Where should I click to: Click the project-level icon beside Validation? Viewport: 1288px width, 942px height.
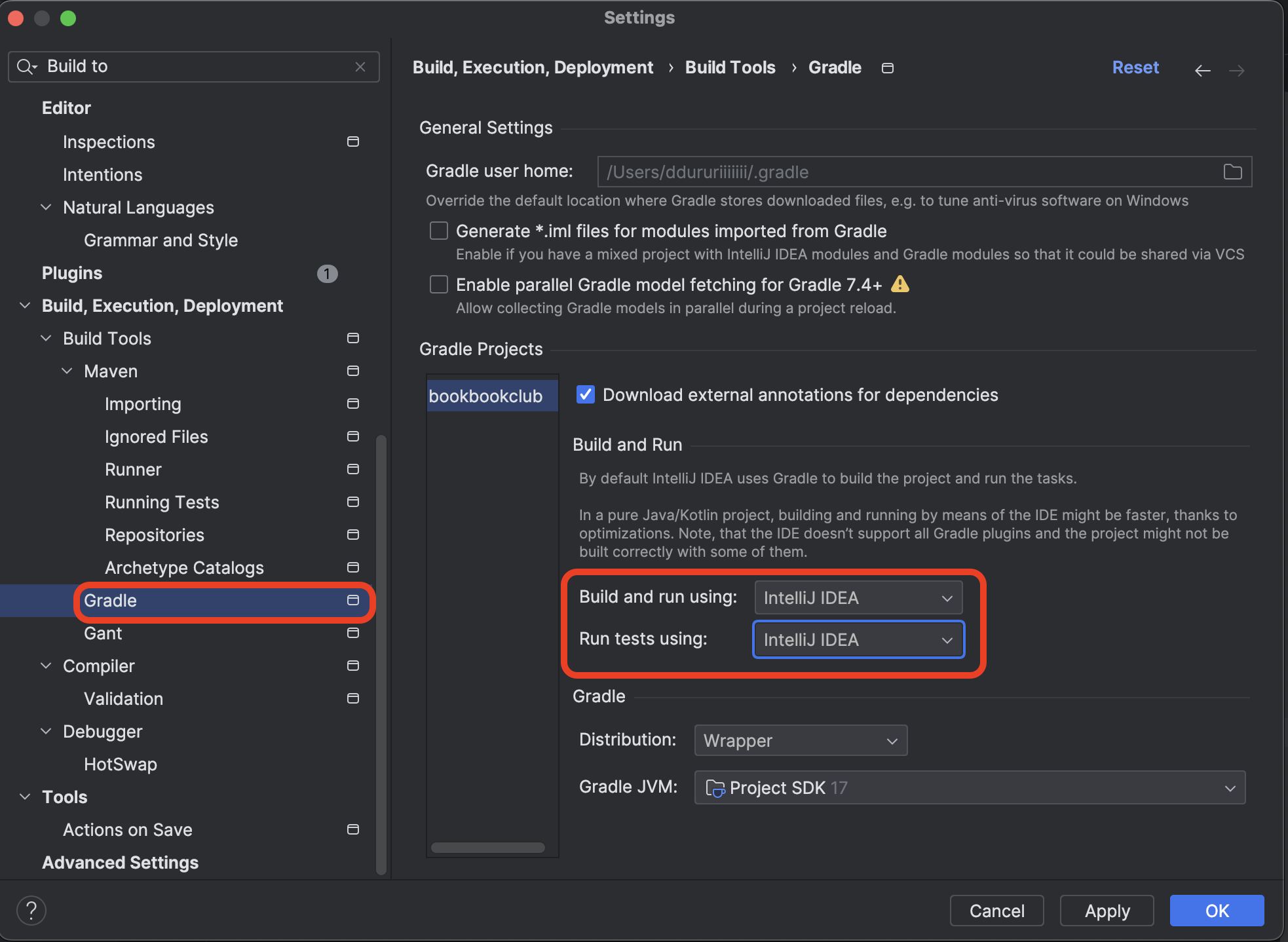click(x=353, y=698)
